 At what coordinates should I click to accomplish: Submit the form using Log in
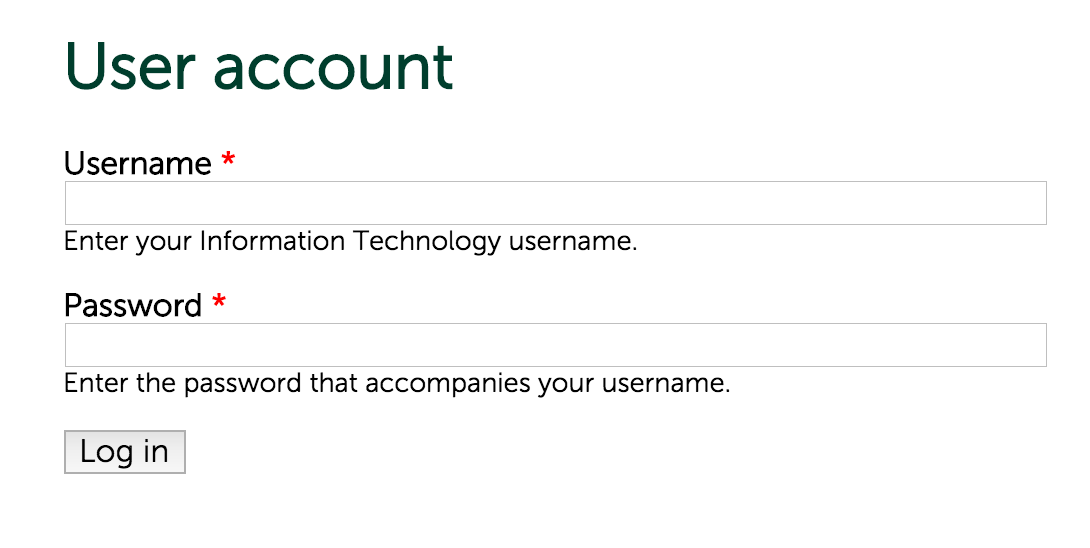(x=124, y=452)
